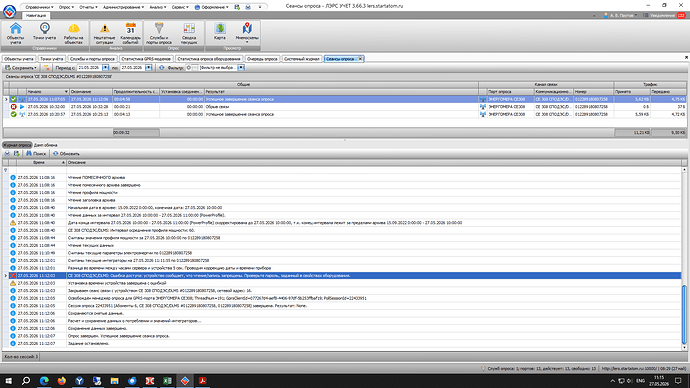Open Сводка текущих ribbon icon
Viewport: 690px width, 388px height.
click(189, 33)
